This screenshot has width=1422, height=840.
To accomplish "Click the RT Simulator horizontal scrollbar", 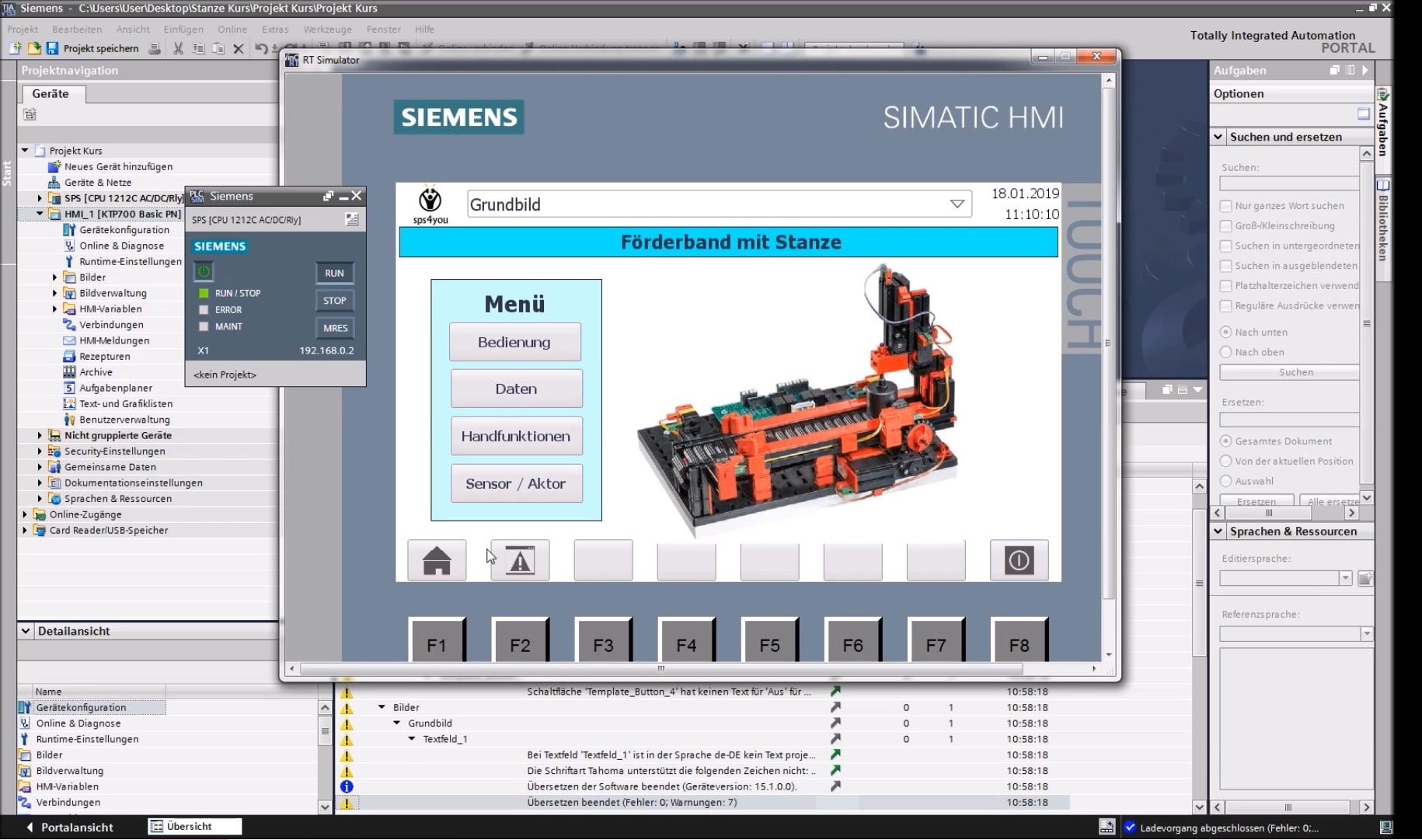I will pos(660,668).
